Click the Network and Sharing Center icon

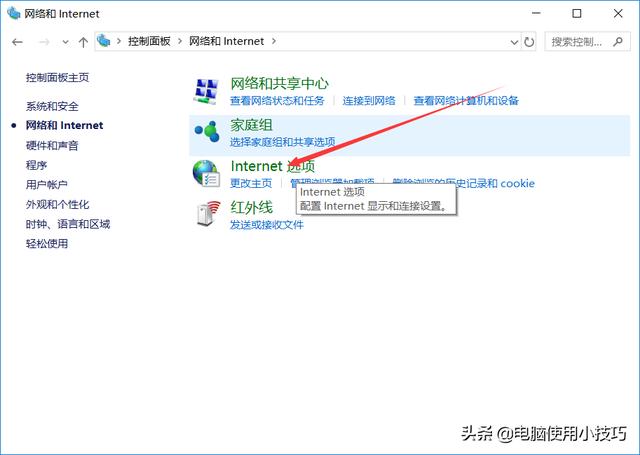[x=206, y=91]
